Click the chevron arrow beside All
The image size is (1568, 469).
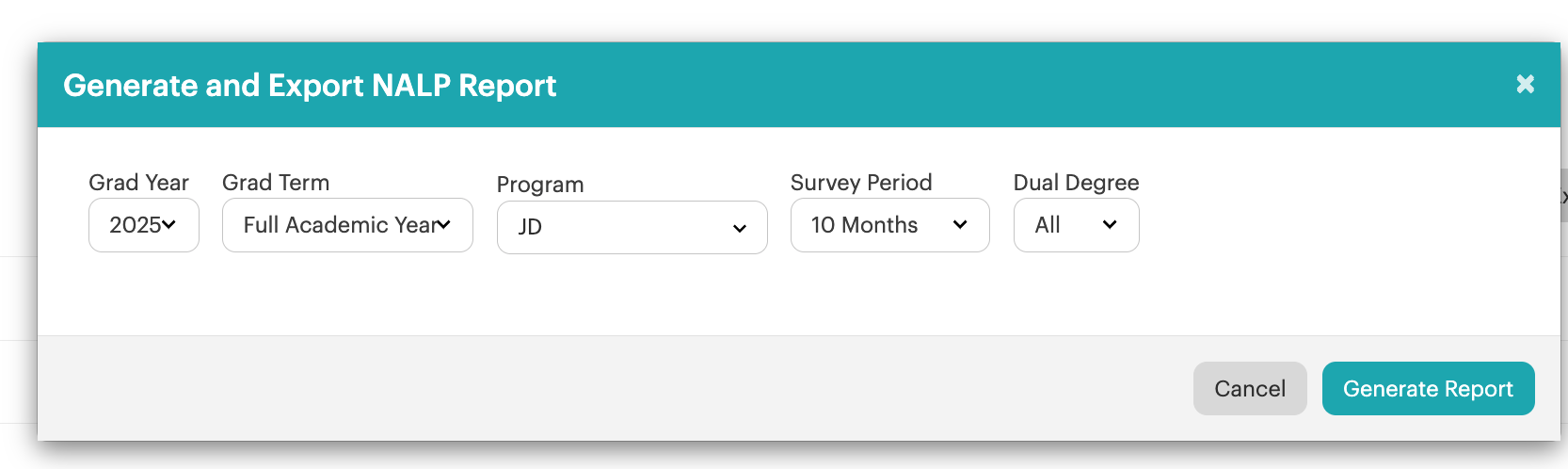pyautogui.click(x=1110, y=224)
